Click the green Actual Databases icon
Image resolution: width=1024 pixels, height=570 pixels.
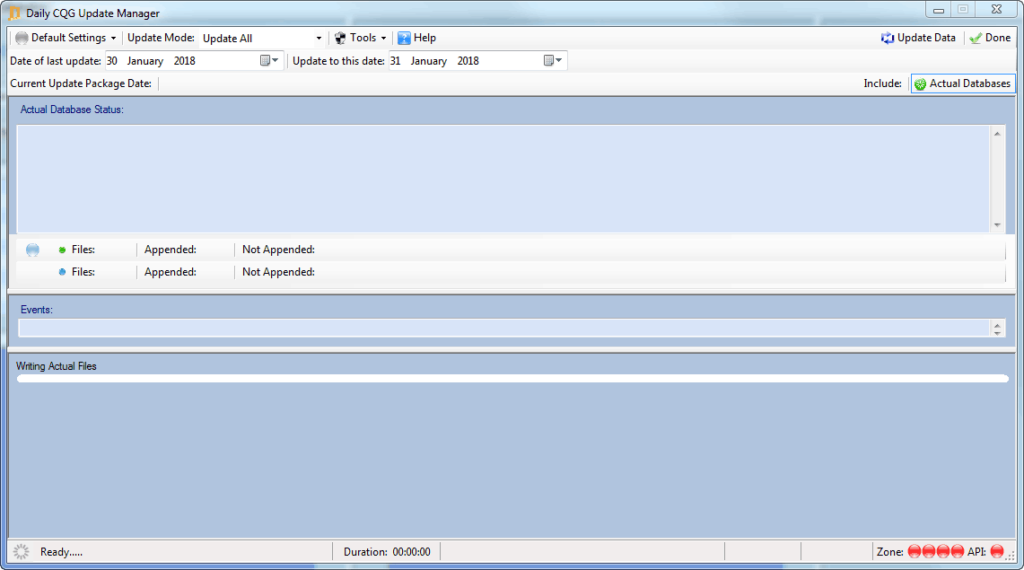(x=920, y=84)
